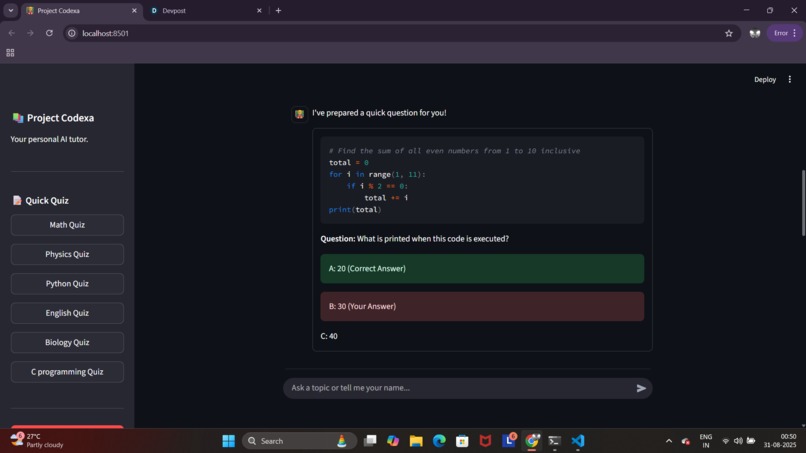Reload the localhost page
The width and height of the screenshot is (806, 453).
pos(49,33)
